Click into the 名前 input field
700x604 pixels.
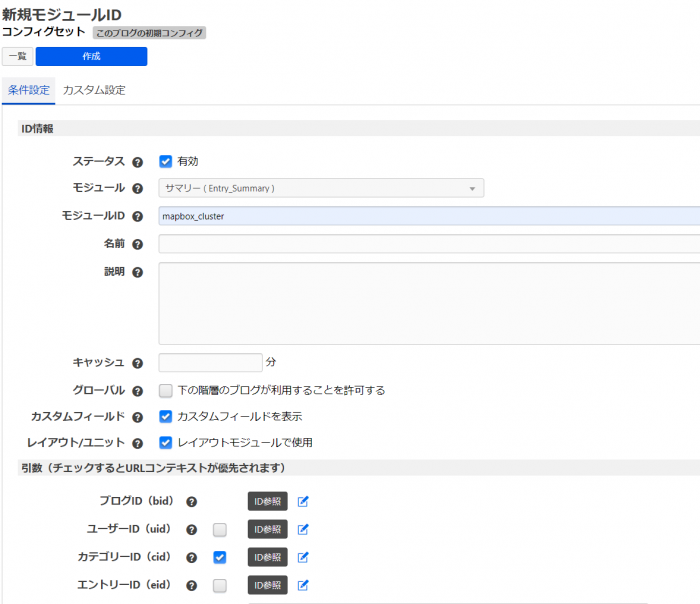pyautogui.click(x=428, y=244)
